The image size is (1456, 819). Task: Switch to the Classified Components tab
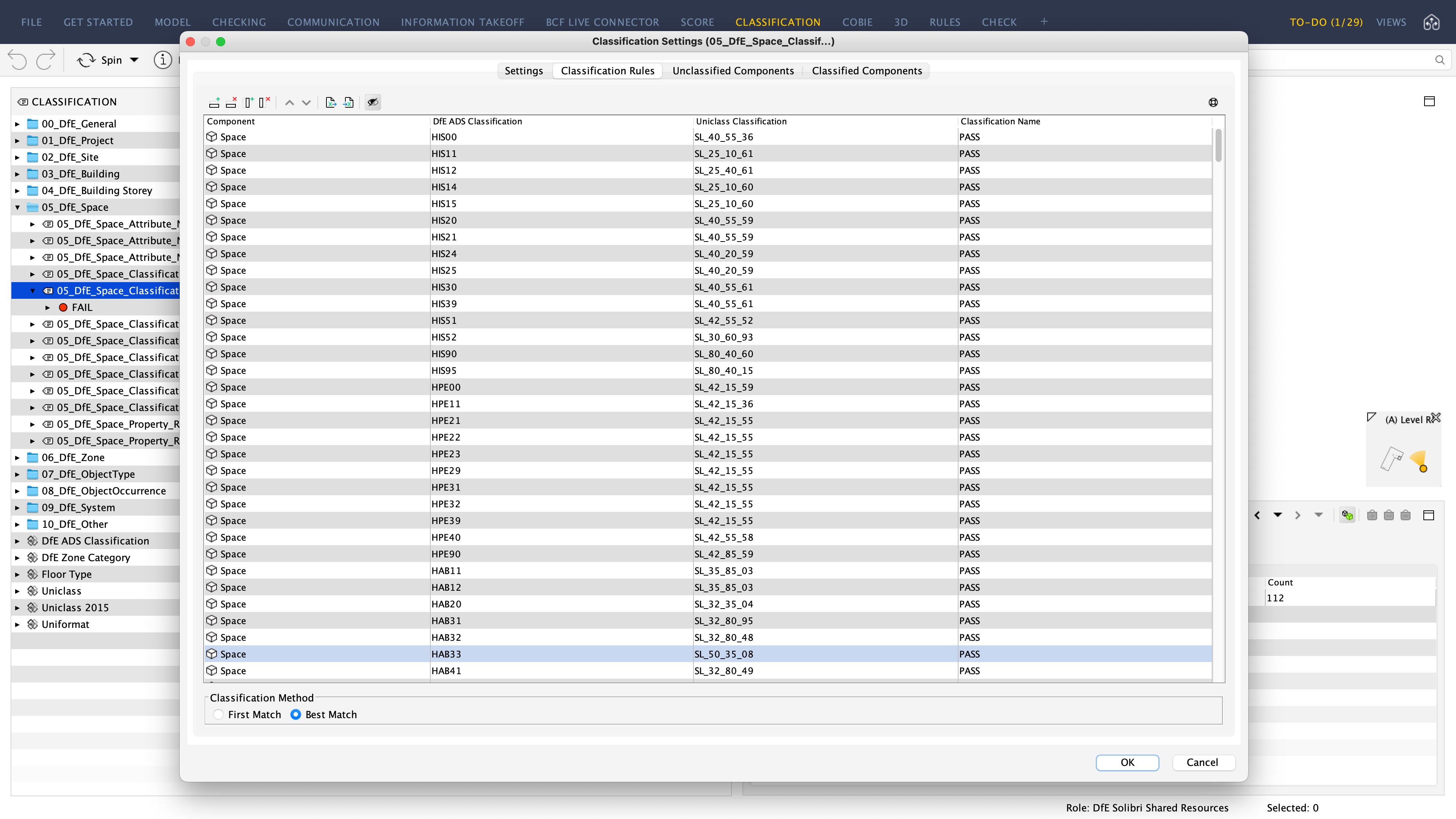click(866, 71)
